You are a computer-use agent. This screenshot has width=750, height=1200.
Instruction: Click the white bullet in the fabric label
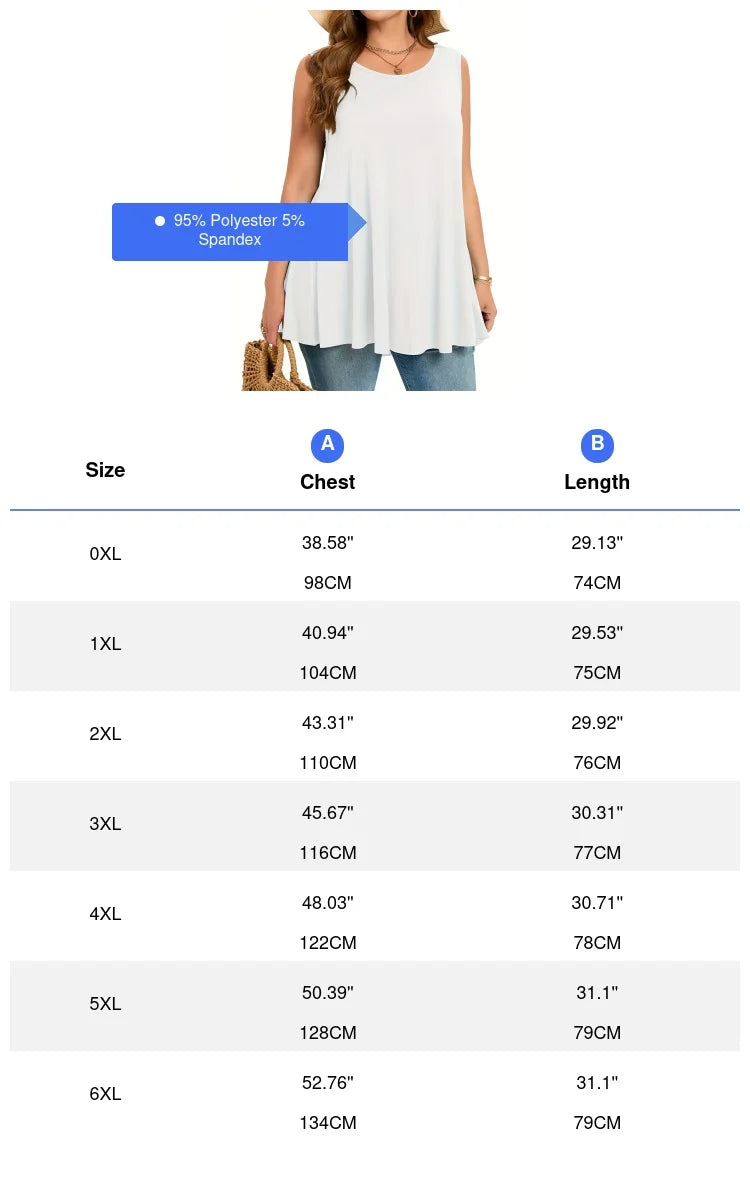point(160,221)
